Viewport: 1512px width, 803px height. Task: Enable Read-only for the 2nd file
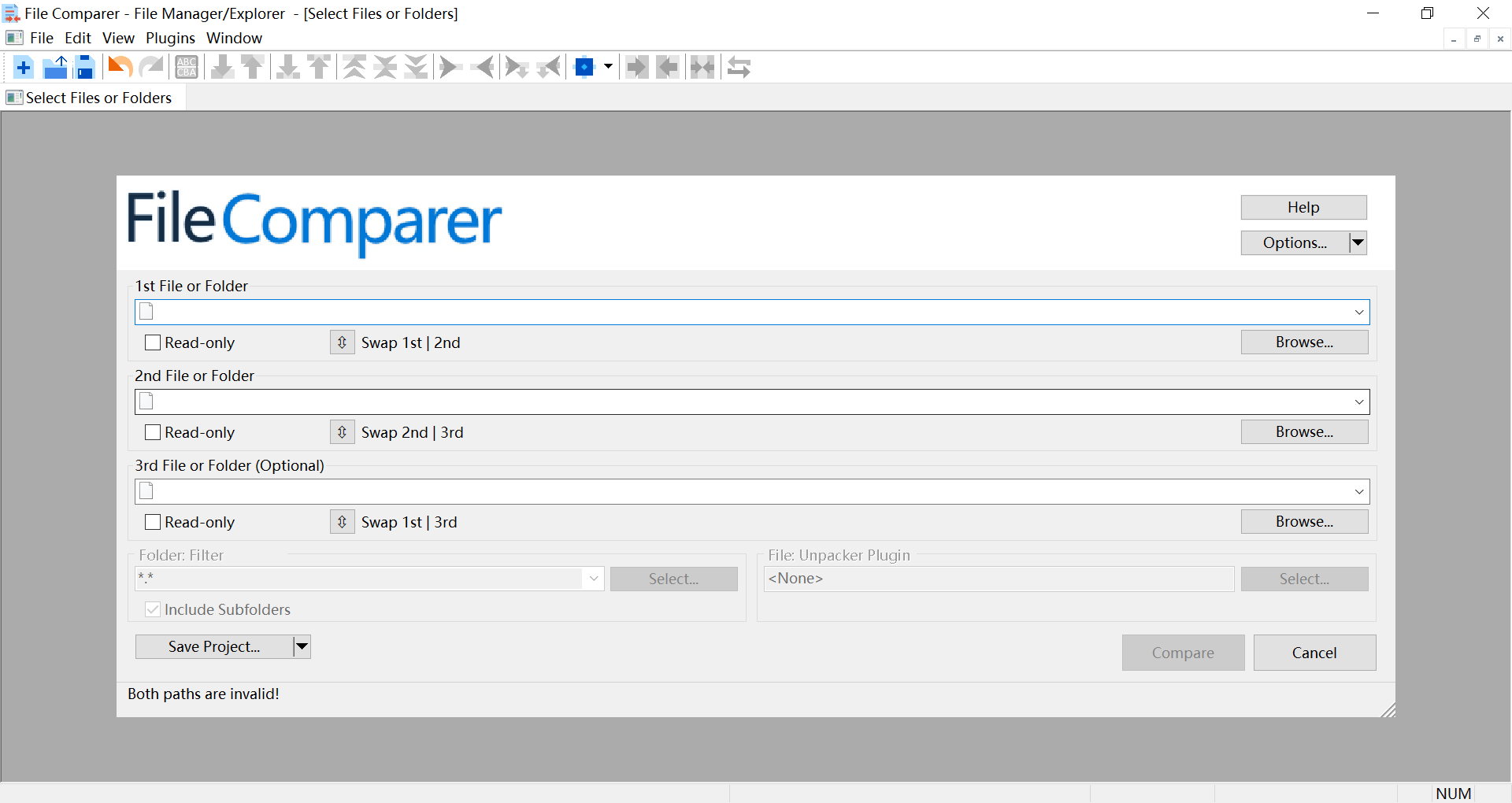(x=153, y=432)
